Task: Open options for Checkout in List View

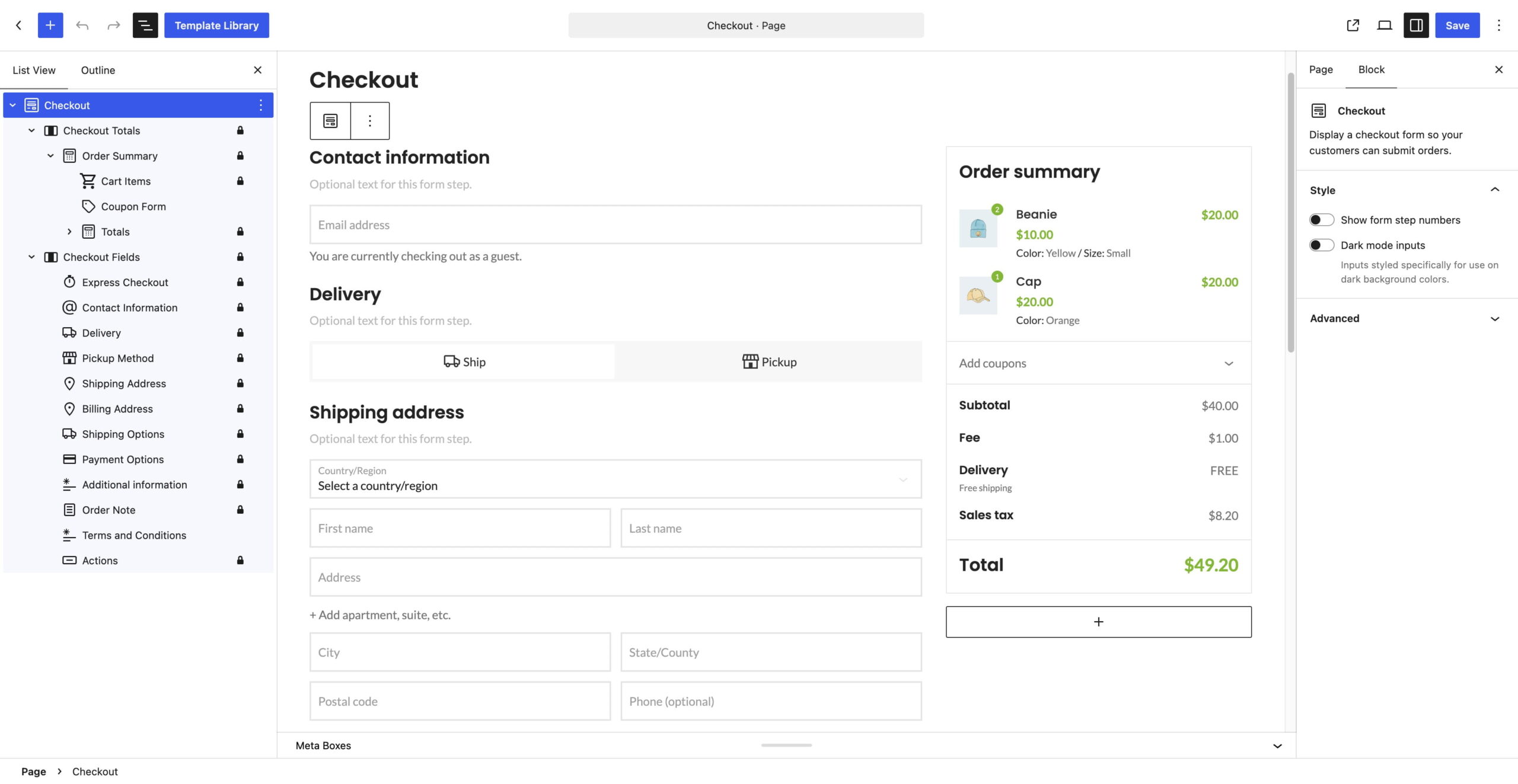Action: click(x=261, y=105)
